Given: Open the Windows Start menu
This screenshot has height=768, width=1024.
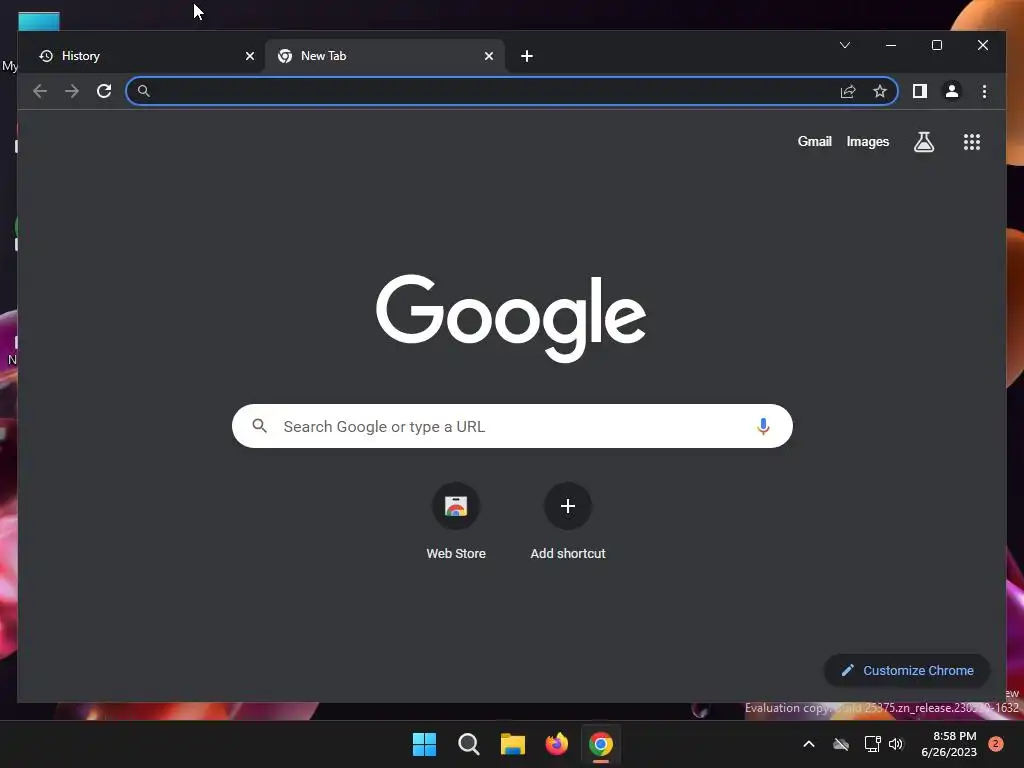Looking at the screenshot, I should 424,744.
